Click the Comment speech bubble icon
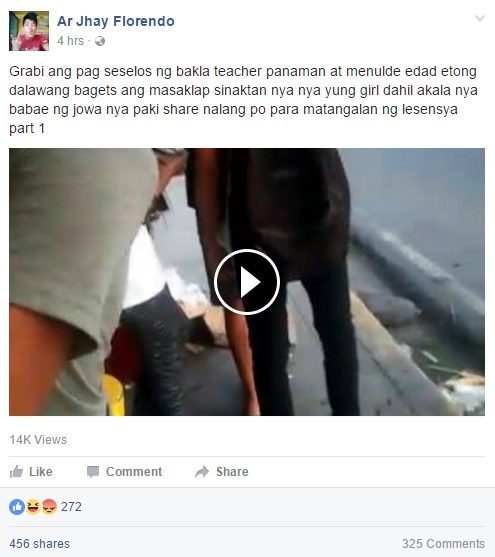495x557 pixels. coord(93,472)
